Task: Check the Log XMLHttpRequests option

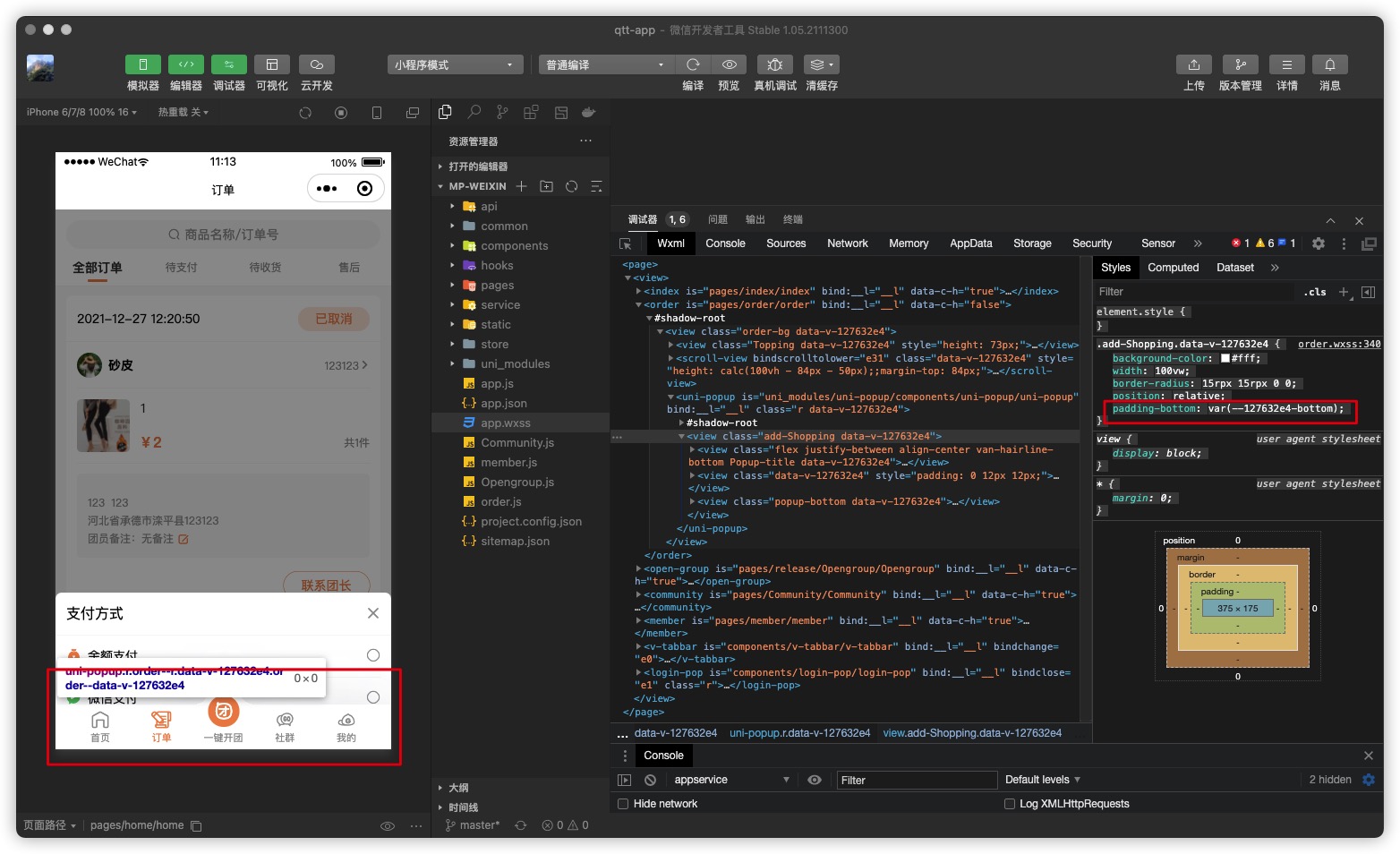Action: (x=1010, y=804)
